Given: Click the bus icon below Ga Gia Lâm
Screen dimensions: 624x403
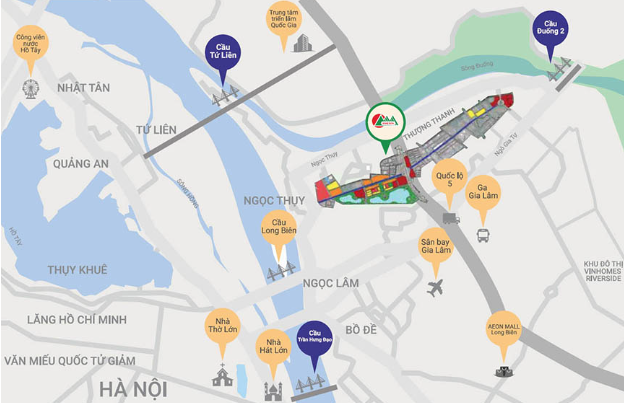Looking at the screenshot, I should tap(483, 235).
